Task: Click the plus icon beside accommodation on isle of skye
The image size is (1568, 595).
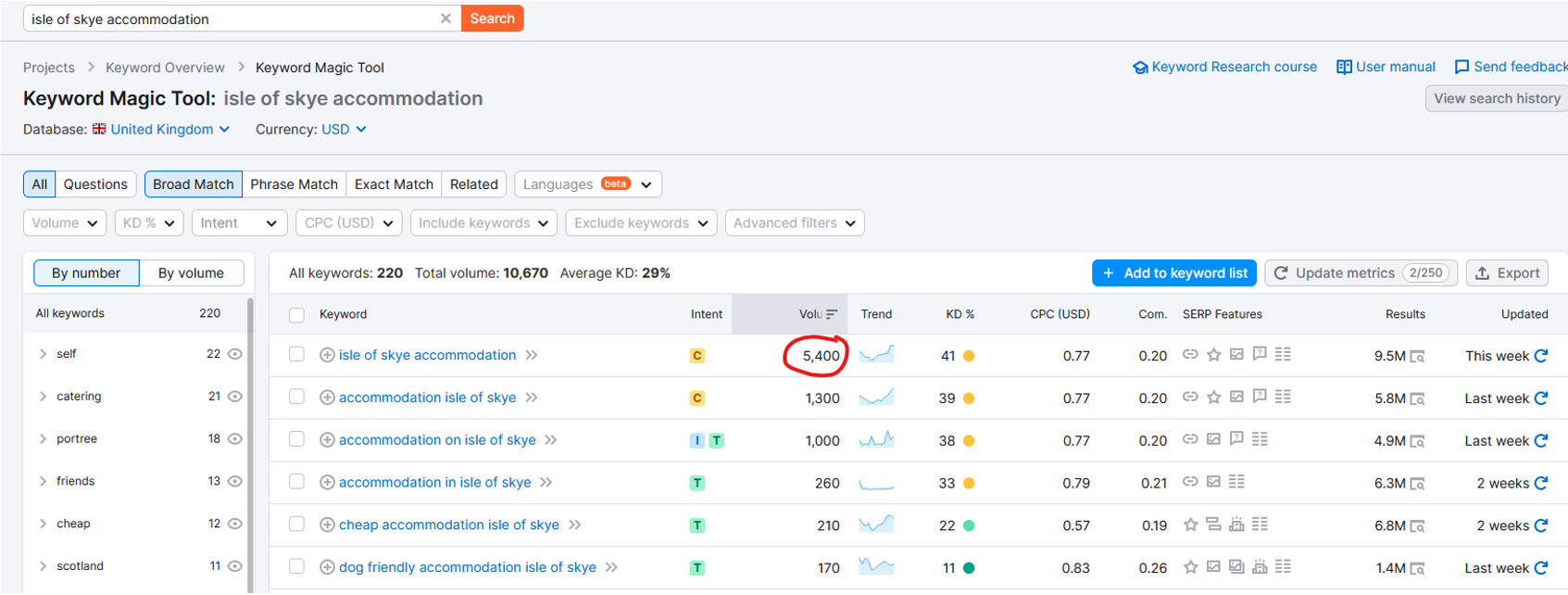Action: 327,440
